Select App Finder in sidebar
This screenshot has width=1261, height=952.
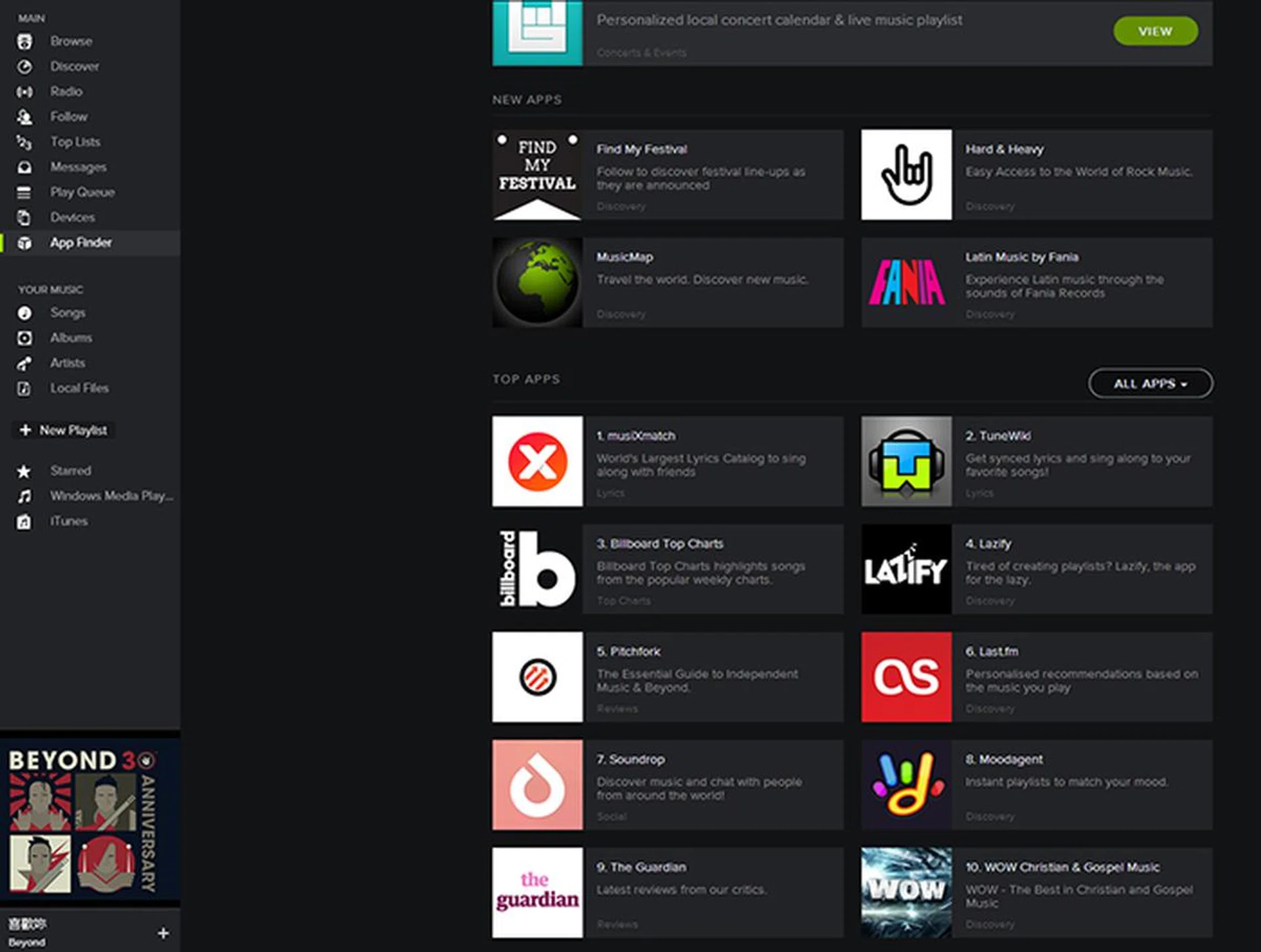(81, 243)
